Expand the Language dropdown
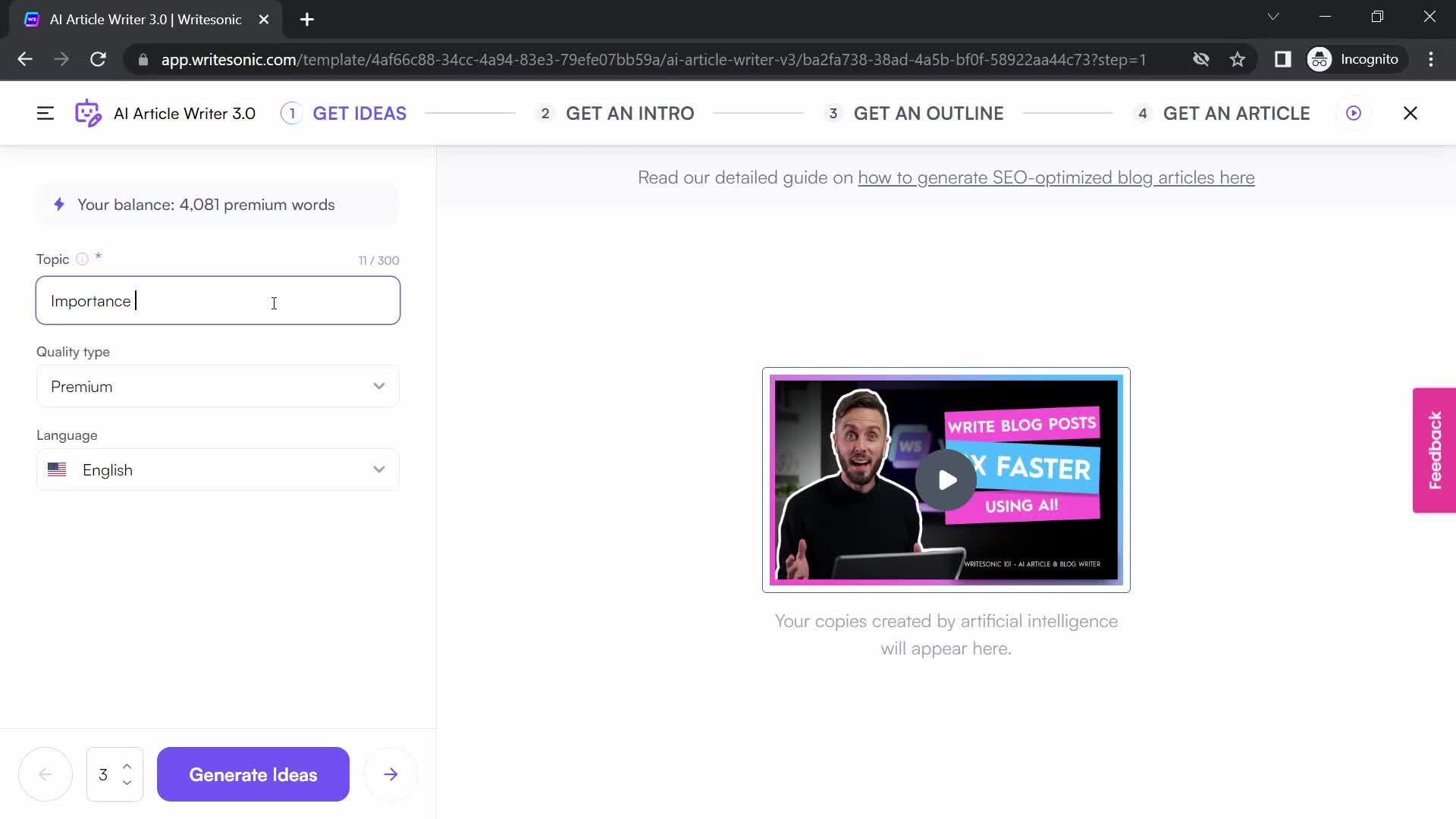Image resolution: width=1456 pixels, height=819 pixels. point(379,469)
